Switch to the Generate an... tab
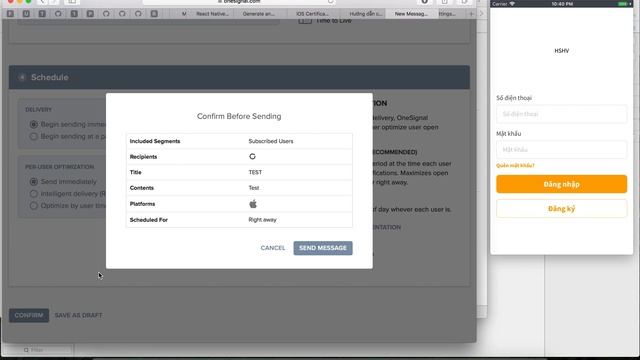Viewport: 640px width, 360px height. (x=258, y=13)
